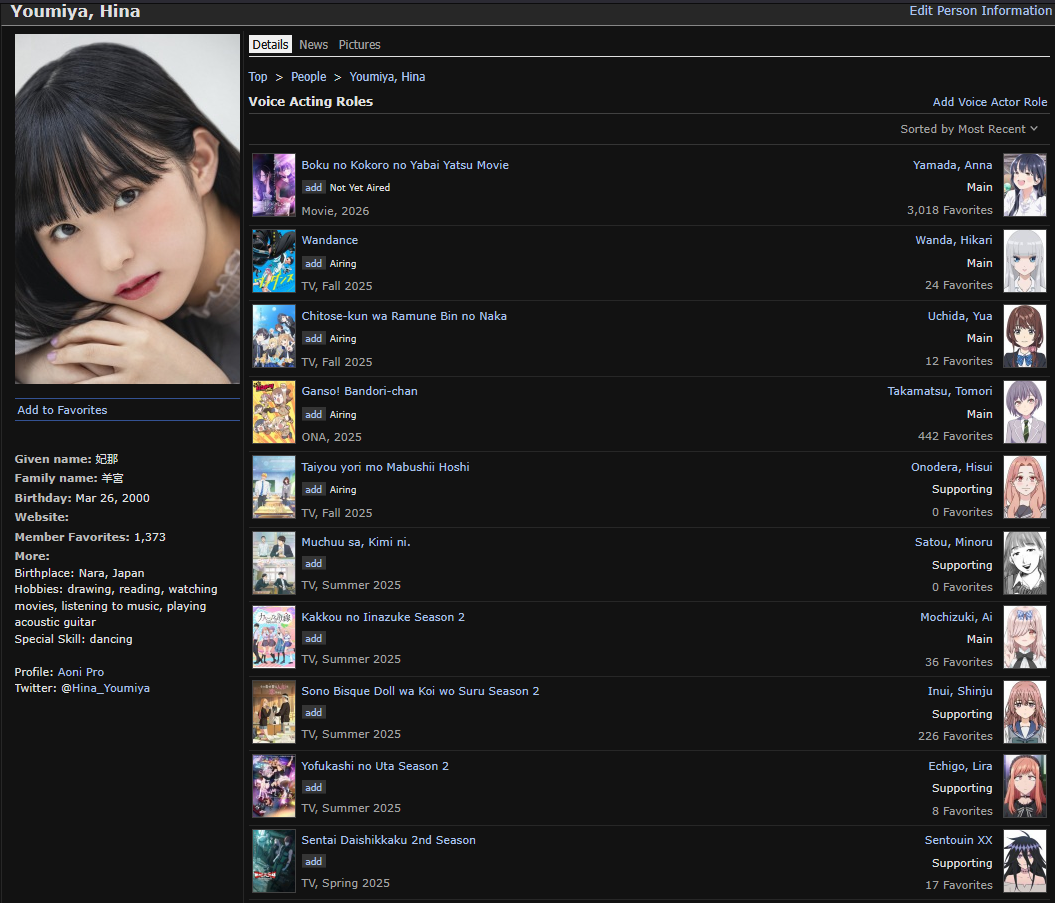Click Satou, Minoru character portrait
The height and width of the screenshot is (903, 1055).
[x=1025, y=563]
